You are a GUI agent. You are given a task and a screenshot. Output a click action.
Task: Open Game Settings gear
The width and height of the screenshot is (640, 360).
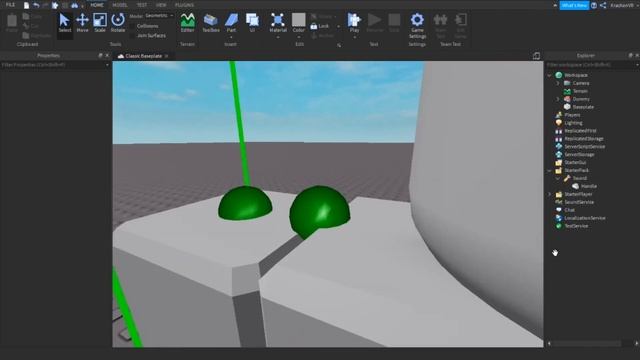pos(417,20)
